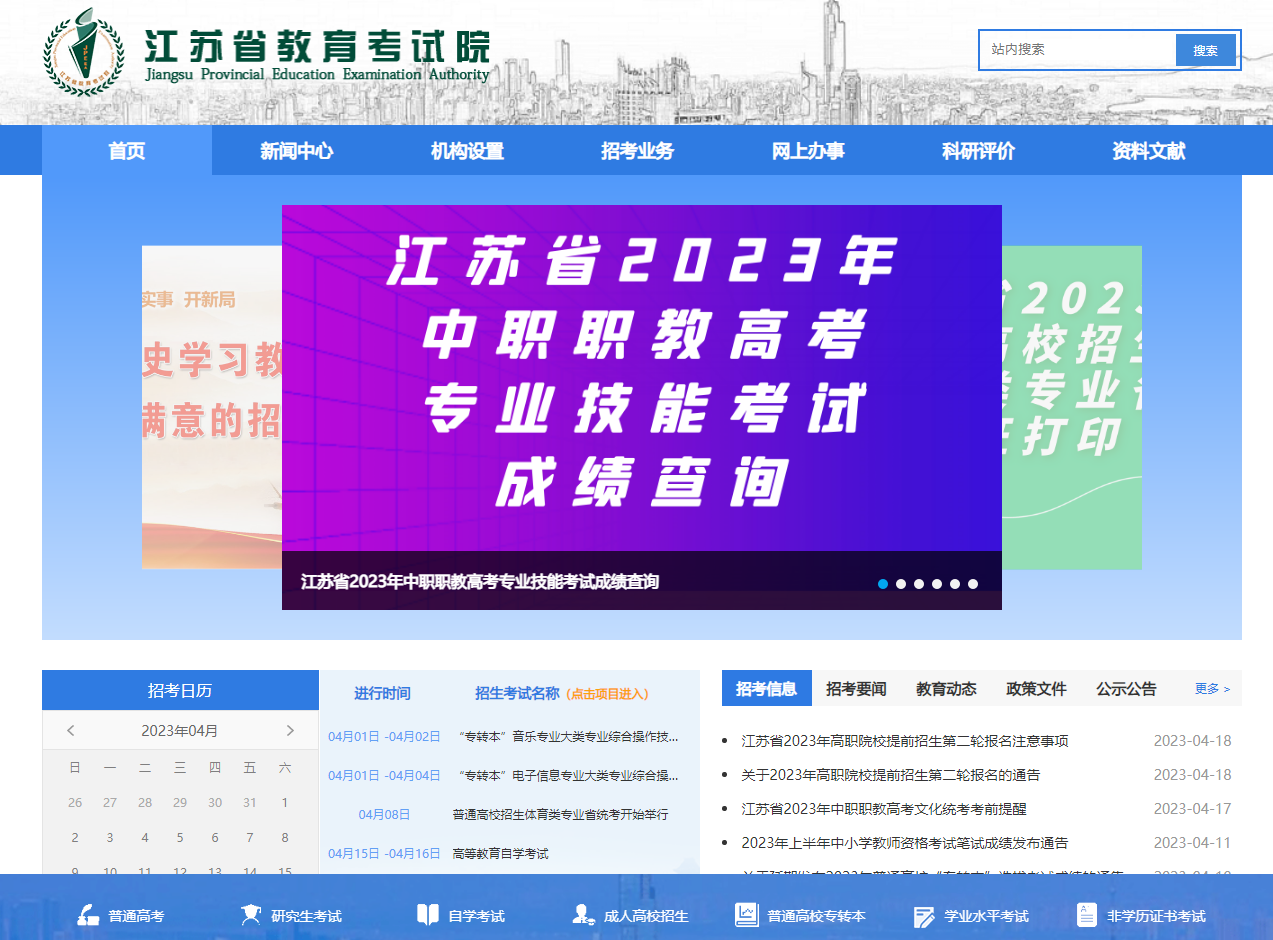Image resolution: width=1273 pixels, height=940 pixels.
Task: Open the 新闻中心 navigation menu
Action: [297, 151]
